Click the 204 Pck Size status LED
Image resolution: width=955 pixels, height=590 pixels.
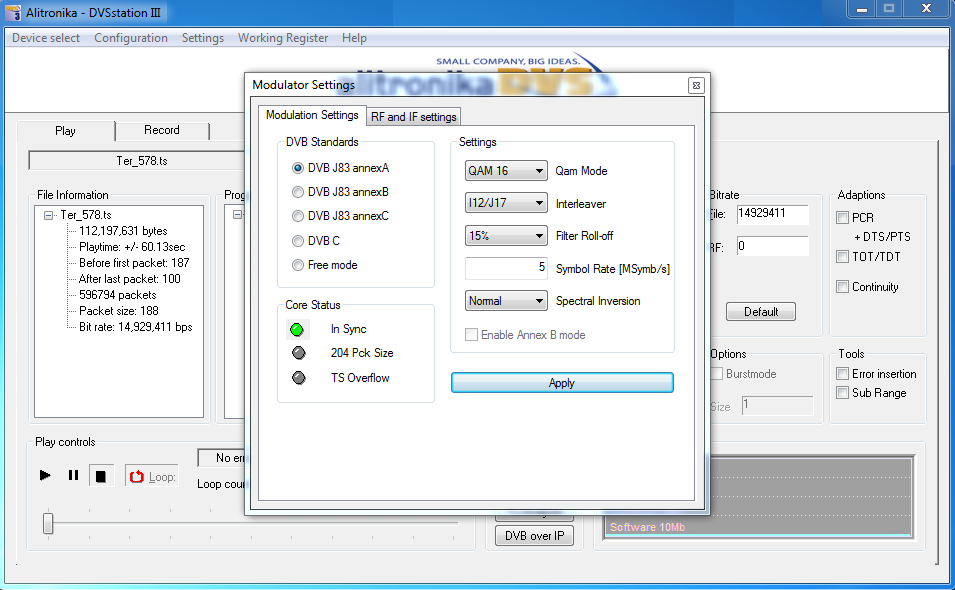click(298, 353)
